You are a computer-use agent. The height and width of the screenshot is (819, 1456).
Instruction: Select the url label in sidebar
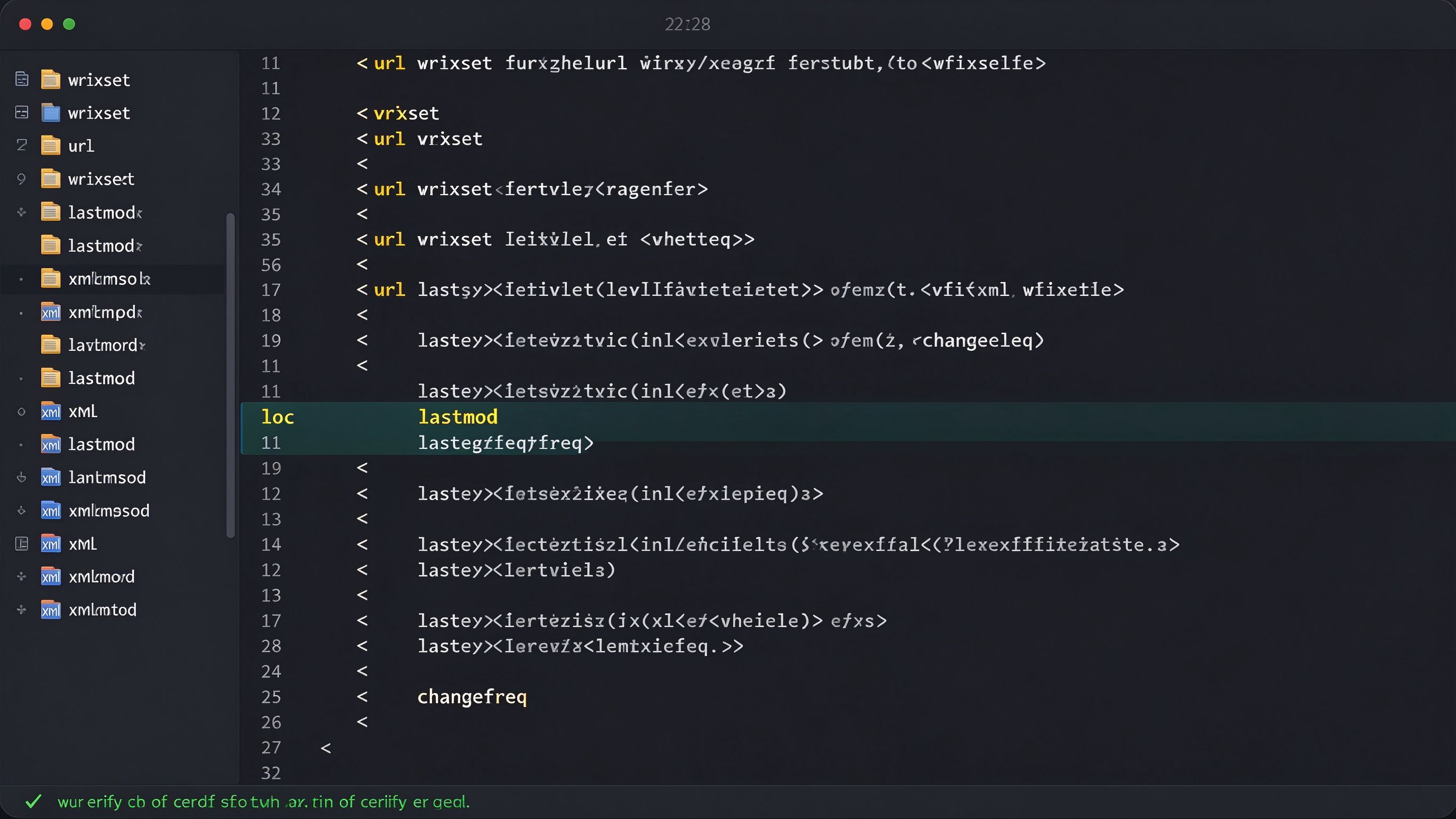point(81,146)
